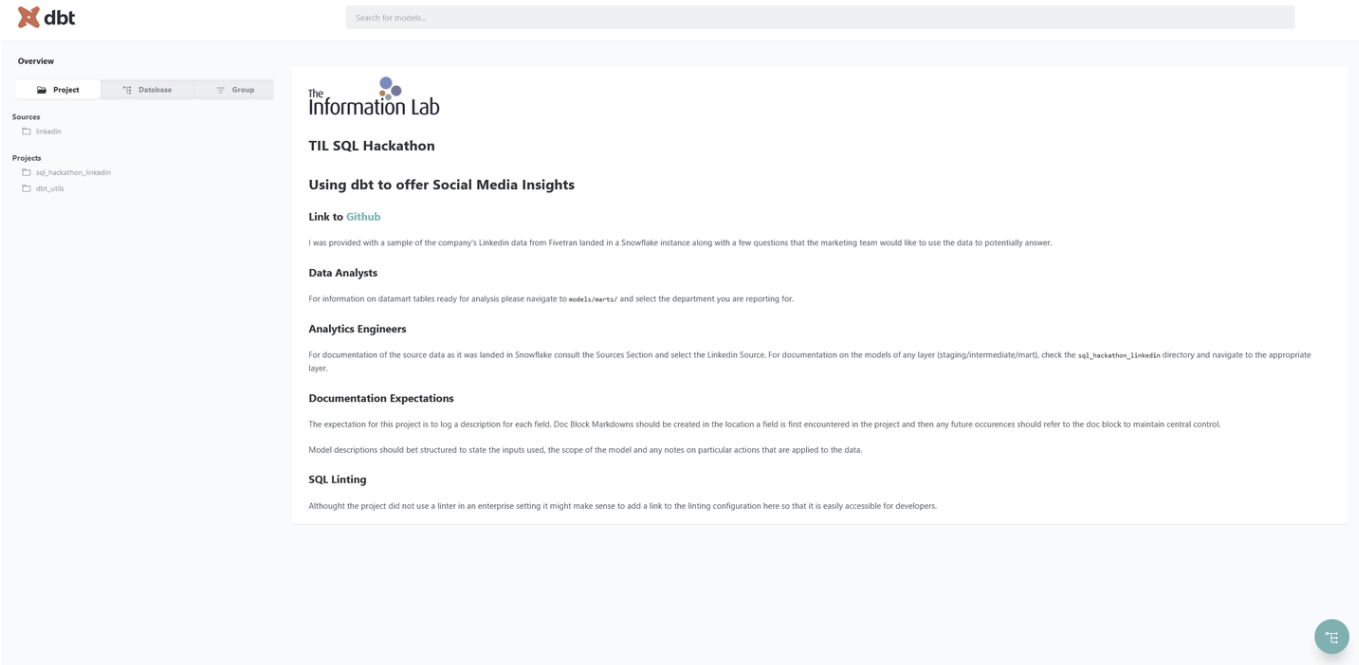Screen dimensions: 1359x665
Task: Go to Overview in the sidebar
Action: coord(36,61)
